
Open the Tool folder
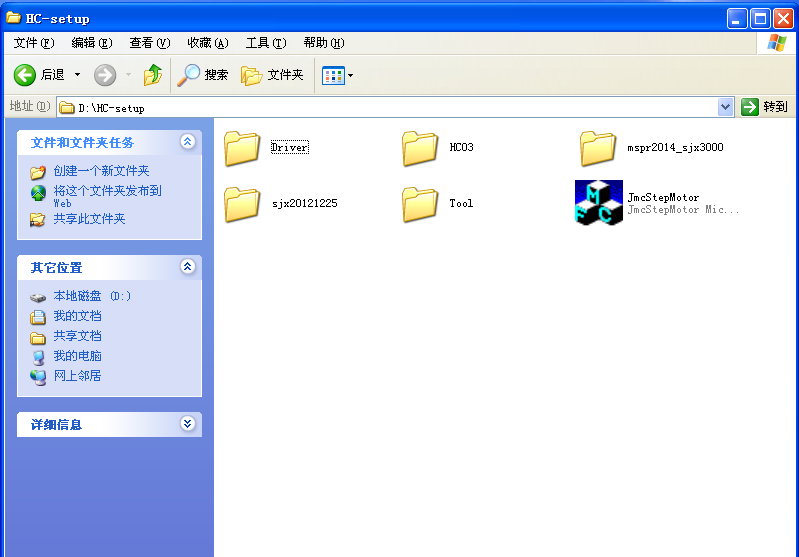click(420, 204)
